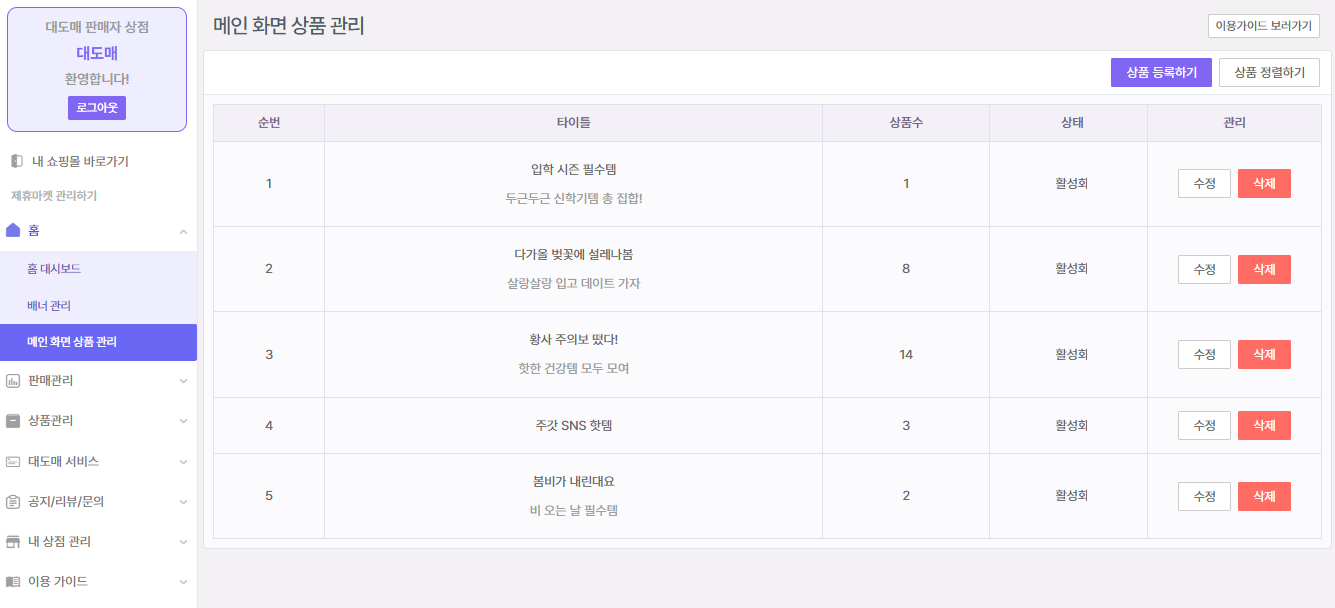Delete the 봄비가 내린대요 row

(1264, 496)
